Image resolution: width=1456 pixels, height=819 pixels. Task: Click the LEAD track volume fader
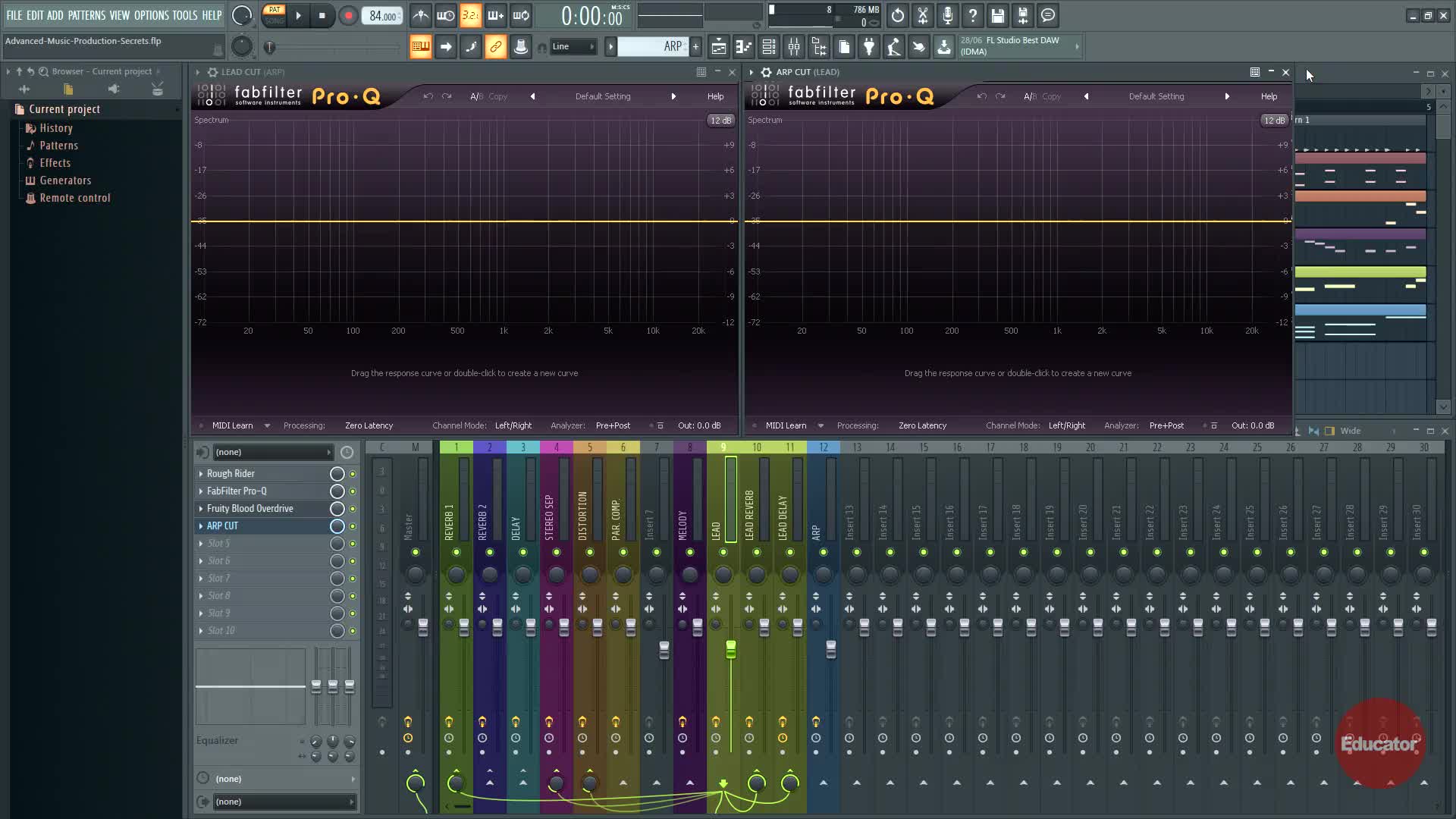click(x=730, y=649)
